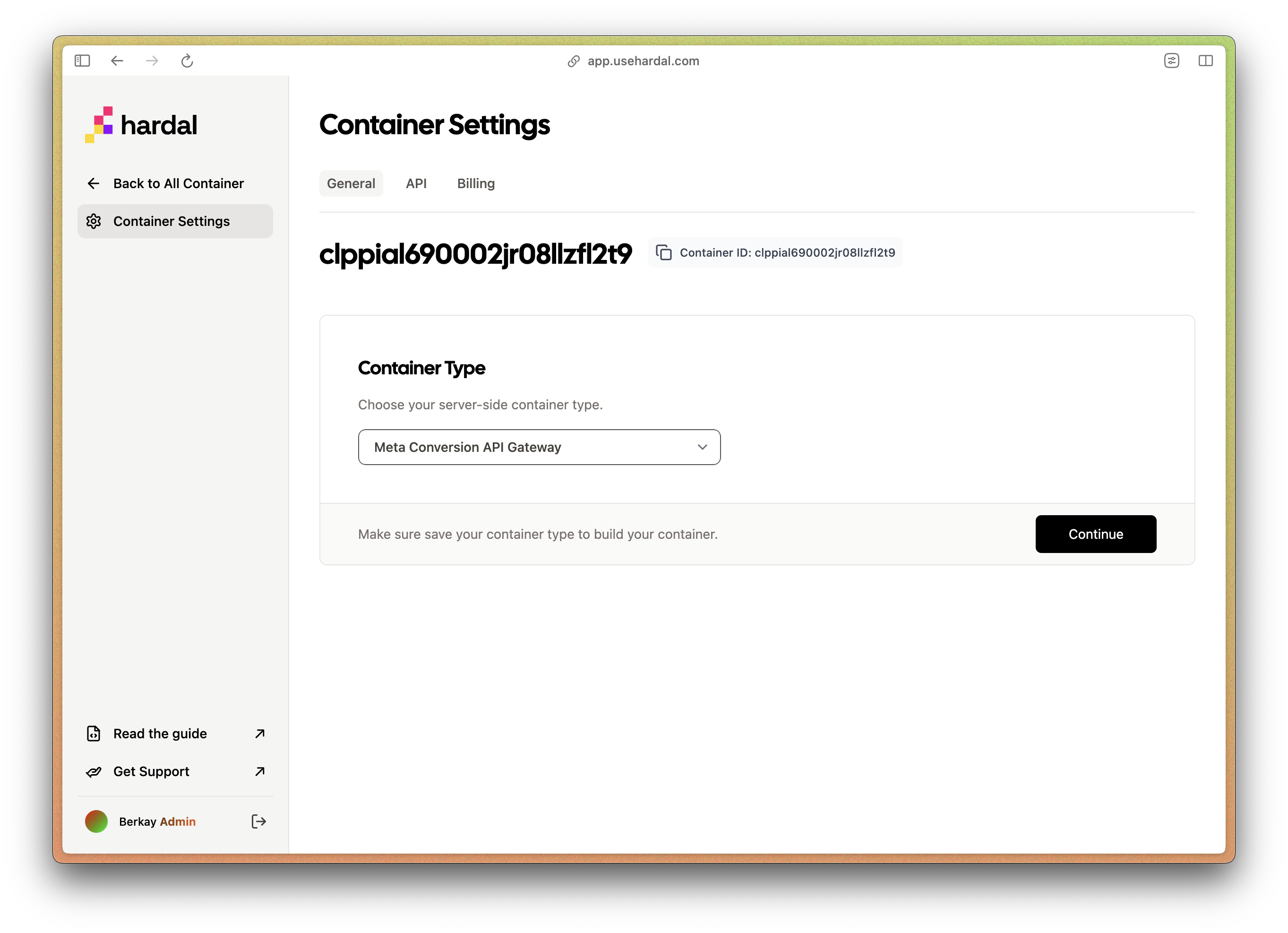The height and width of the screenshot is (933, 1288).
Task: Click 'Make sure save your container type' note
Action: click(538, 534)
